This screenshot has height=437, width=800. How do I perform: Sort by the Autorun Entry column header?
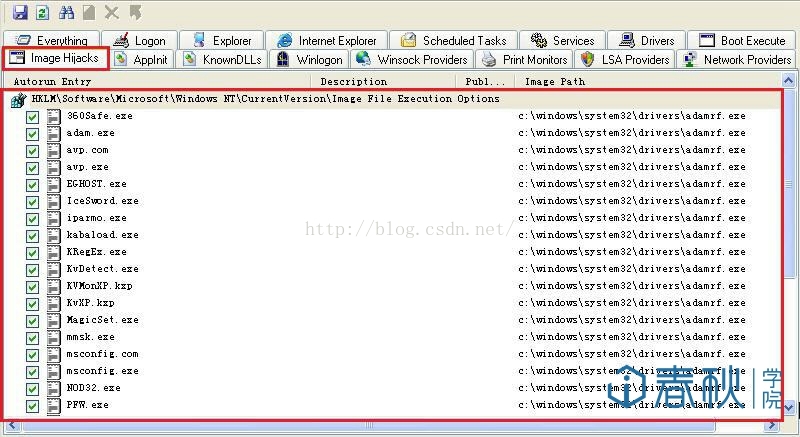(x=157, y=82)
